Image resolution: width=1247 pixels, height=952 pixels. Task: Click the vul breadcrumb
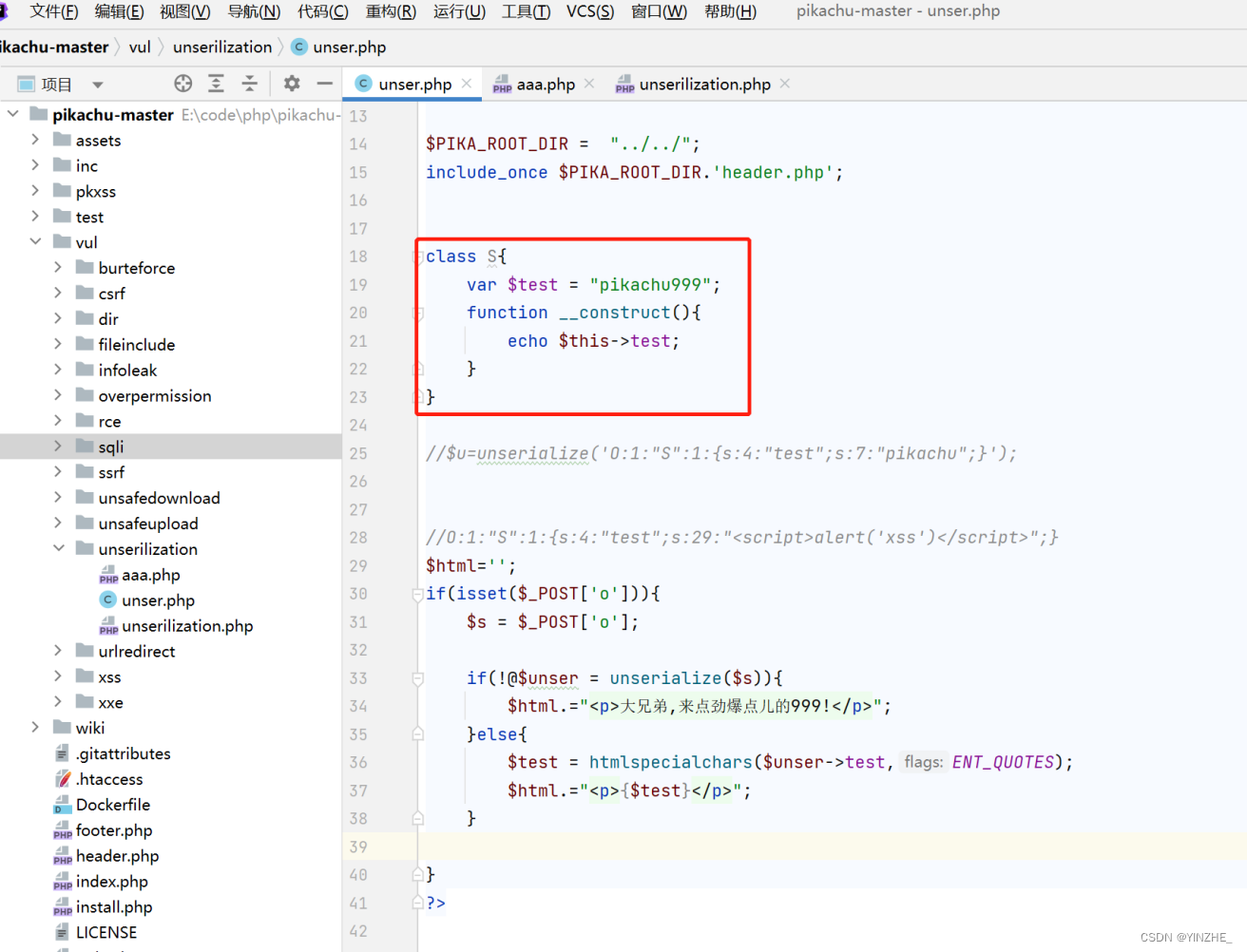(140, 47)
